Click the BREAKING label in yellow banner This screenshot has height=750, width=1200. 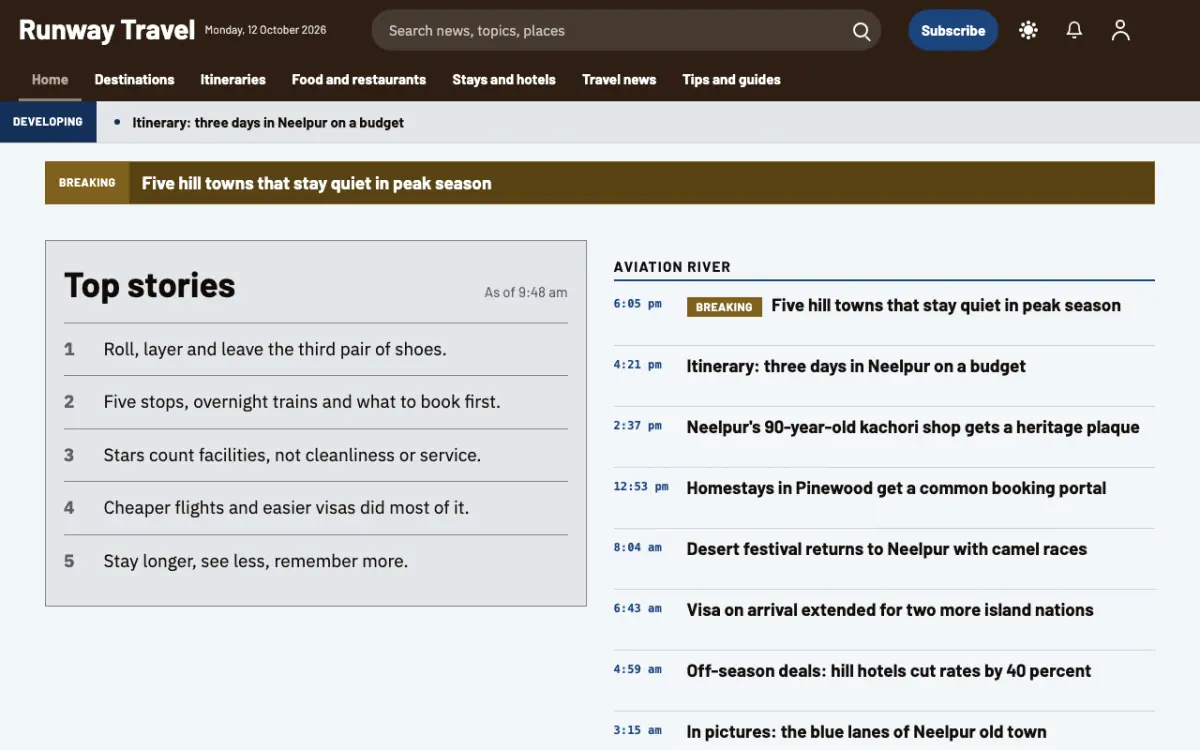[x=87, y=183]
